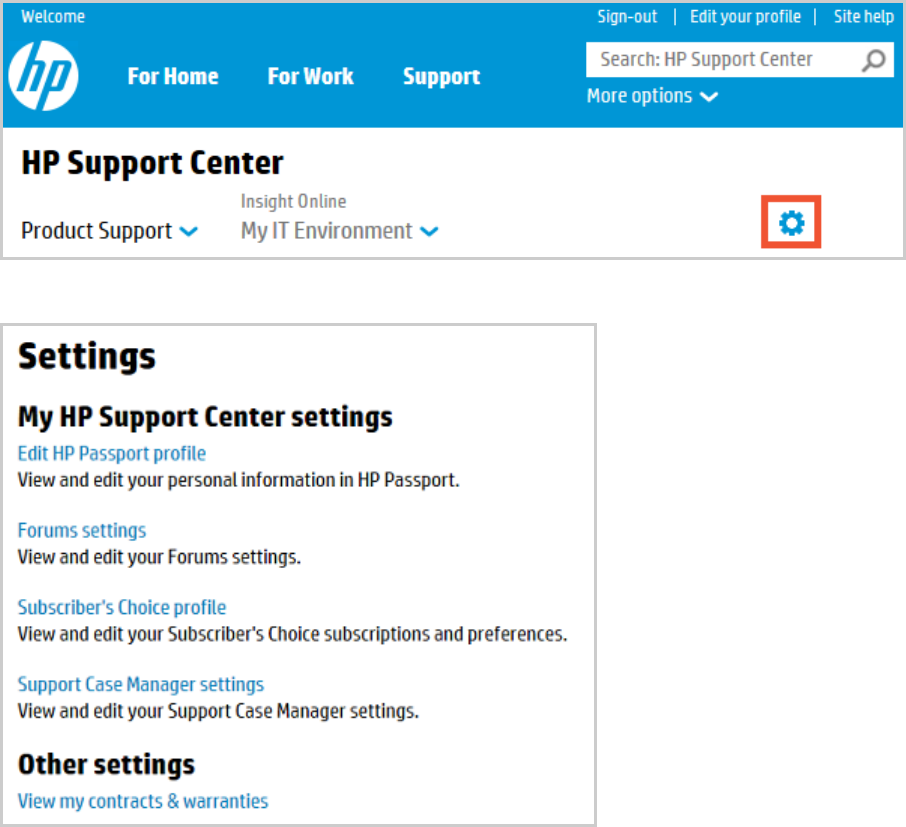Expand the More options chevron
The width and height of the screenshot is (906, 827).
tap(709, 97)
